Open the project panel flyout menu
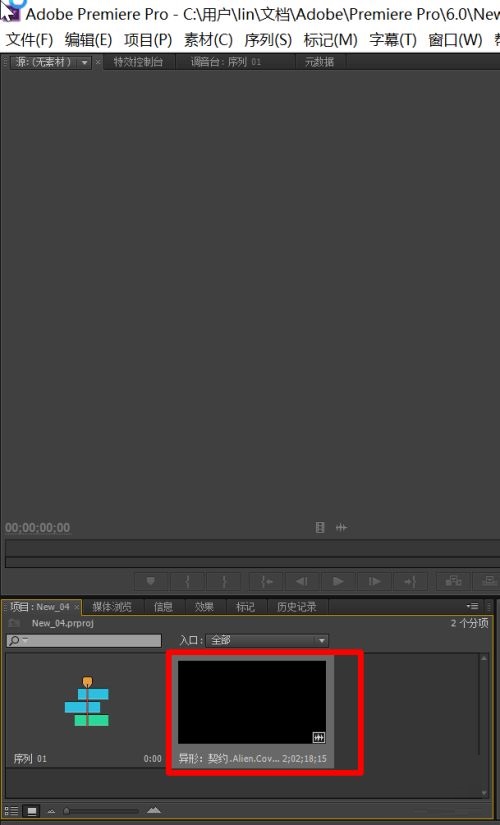This screenshot has height=825, width=500. [472, 606]
